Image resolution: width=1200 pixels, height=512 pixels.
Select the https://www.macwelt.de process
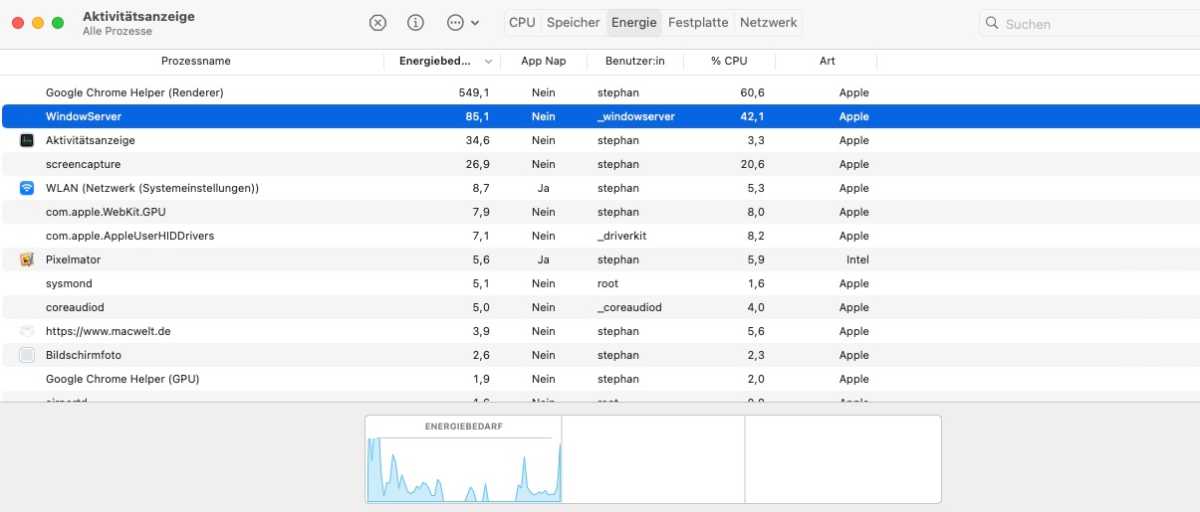point(108,331)
